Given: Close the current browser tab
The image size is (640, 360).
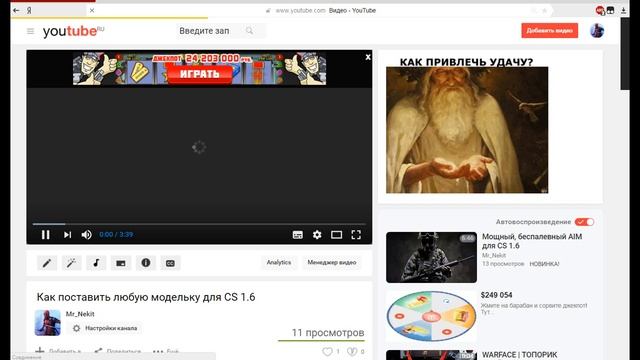Looking at the screenshot, I should (x=92, y=10).
